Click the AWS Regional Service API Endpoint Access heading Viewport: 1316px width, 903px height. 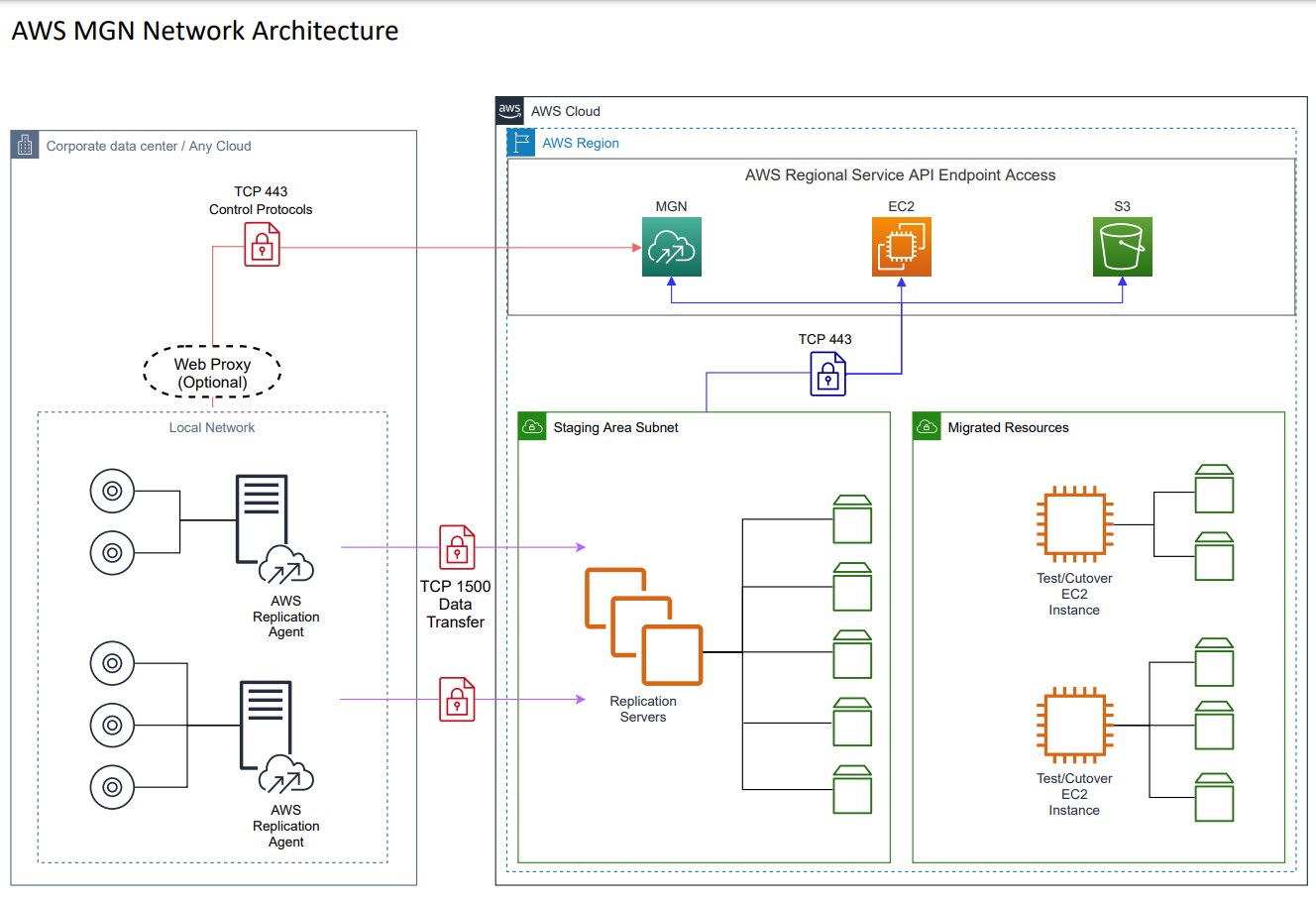tap(901, 174)
